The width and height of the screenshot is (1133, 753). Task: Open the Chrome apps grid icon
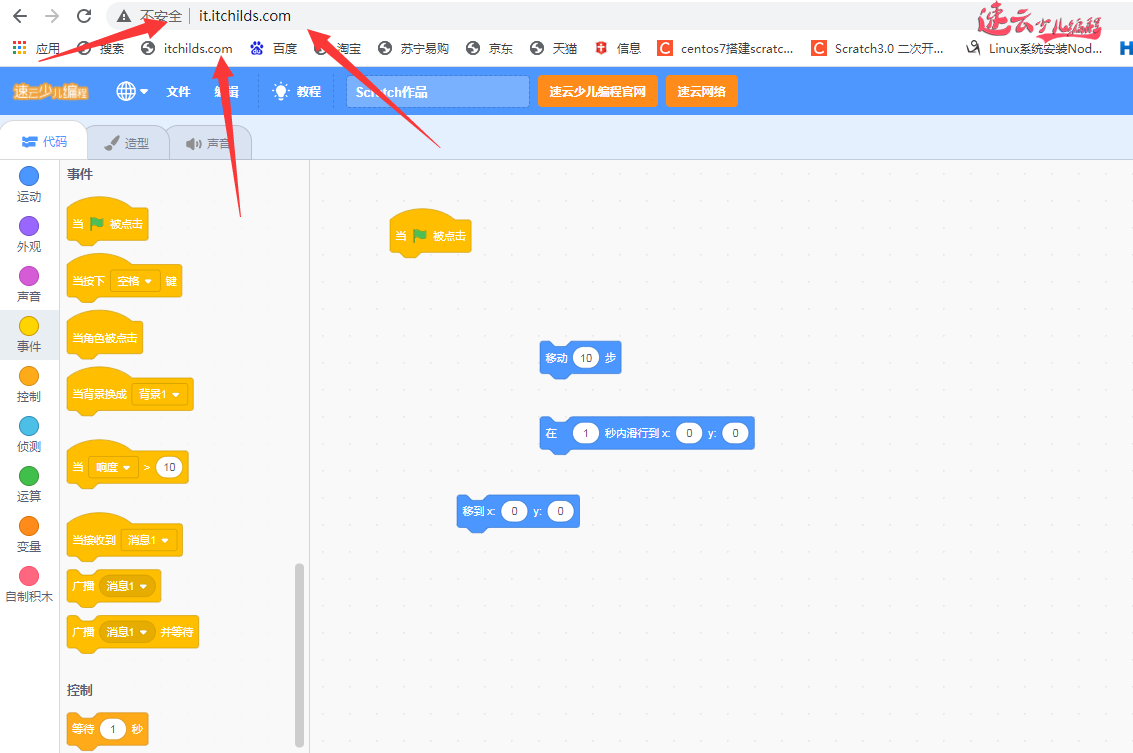pos(19,48)
